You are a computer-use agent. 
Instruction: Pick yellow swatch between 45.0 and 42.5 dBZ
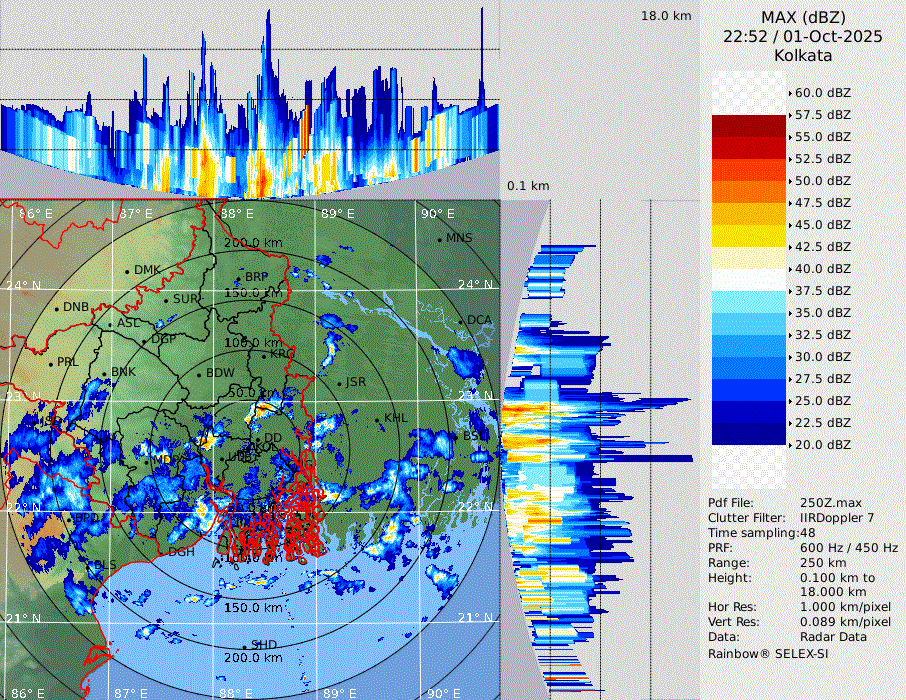coord(749,236)
